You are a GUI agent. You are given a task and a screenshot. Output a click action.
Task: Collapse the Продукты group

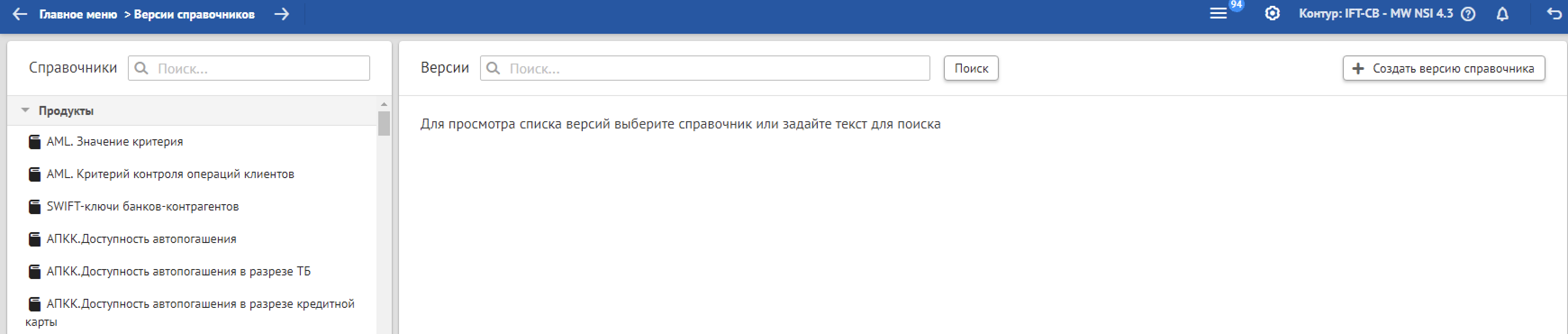tap(25, 110)
